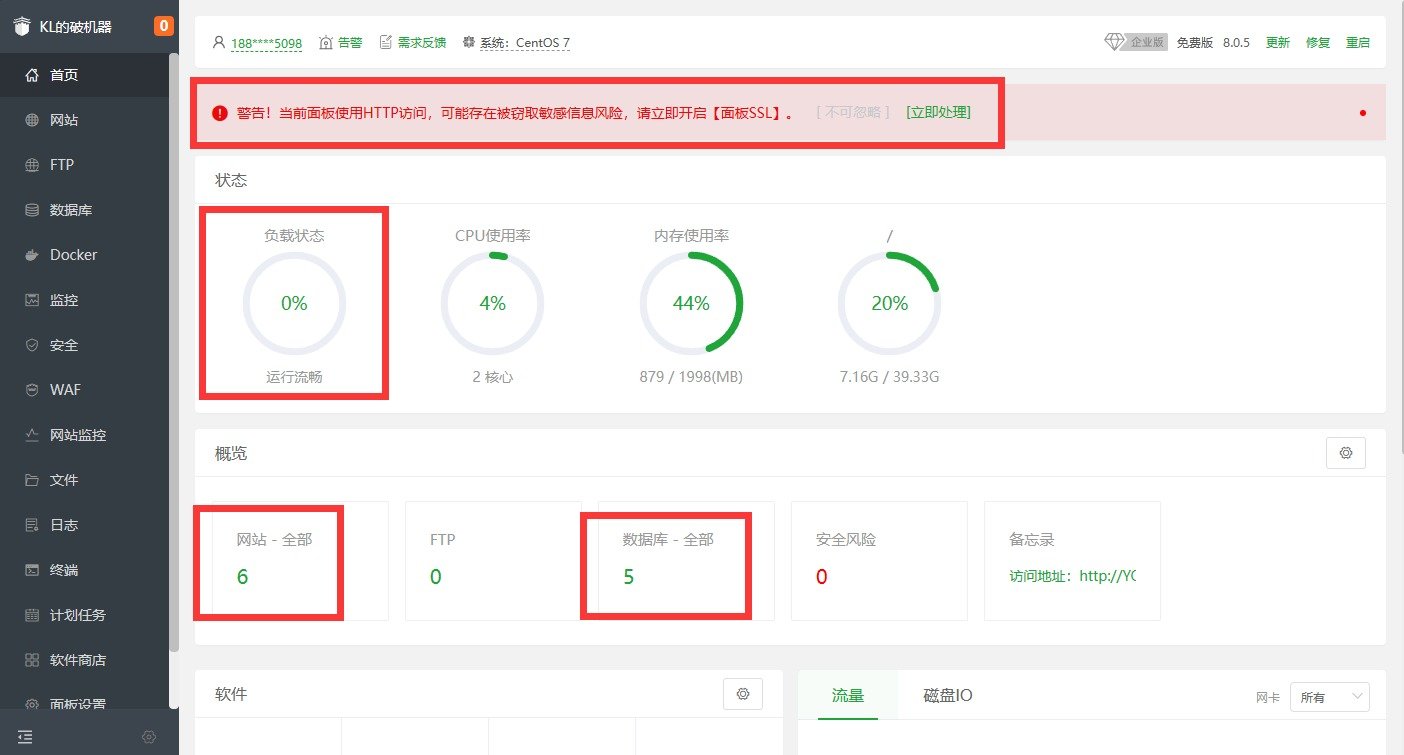
Task: Click the 立即处理 link in warning
Action: pos(938,112)
